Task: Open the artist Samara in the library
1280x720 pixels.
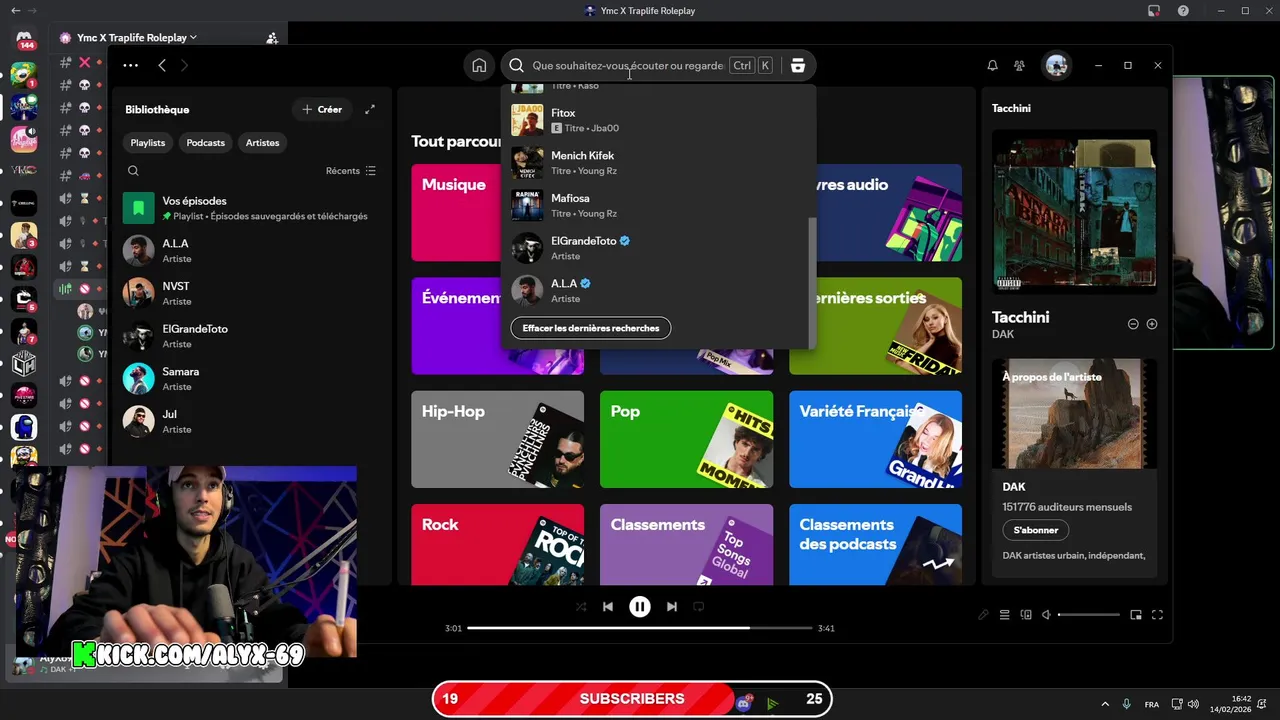Action: 250,378
